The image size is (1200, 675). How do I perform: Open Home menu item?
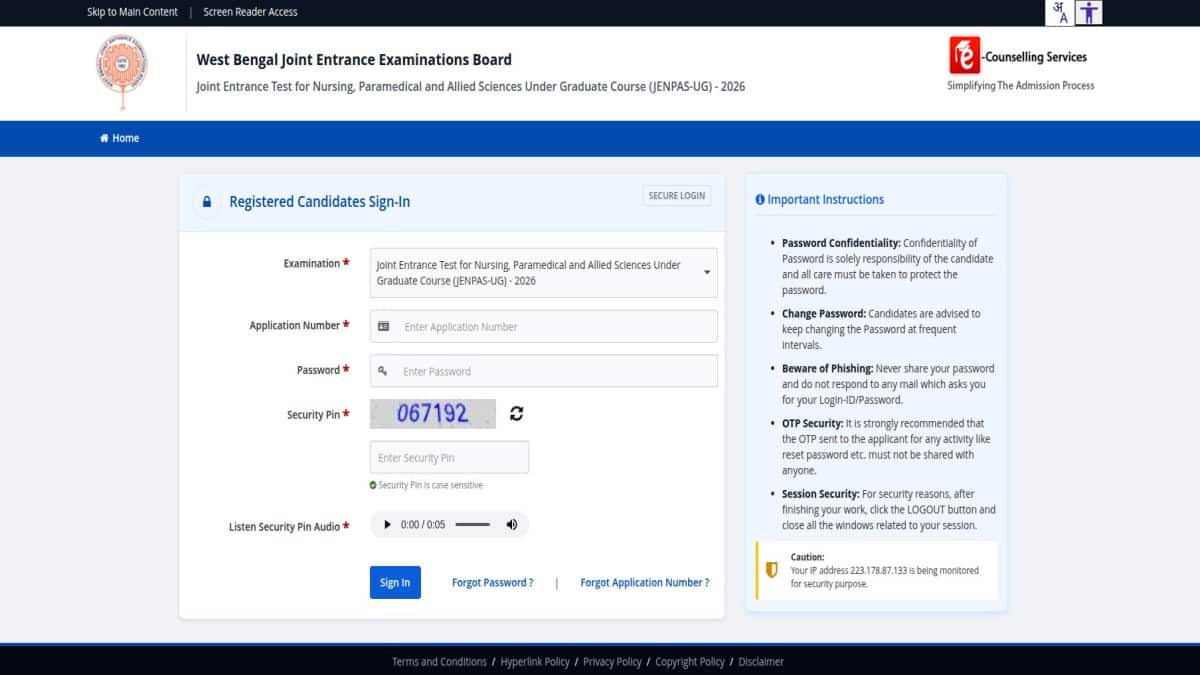click(x=119, y=138)
